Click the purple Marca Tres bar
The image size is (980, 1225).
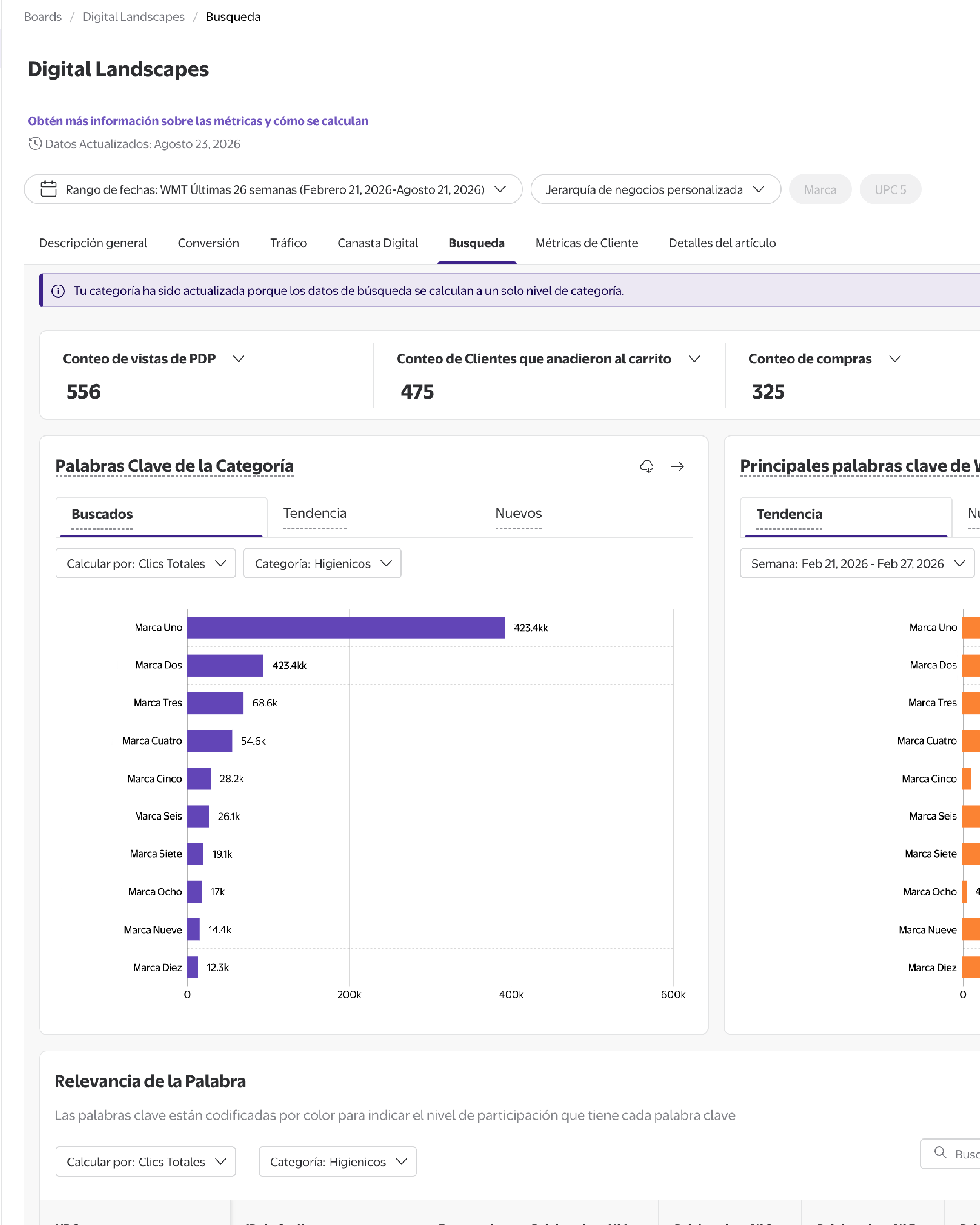pos(215,703)
